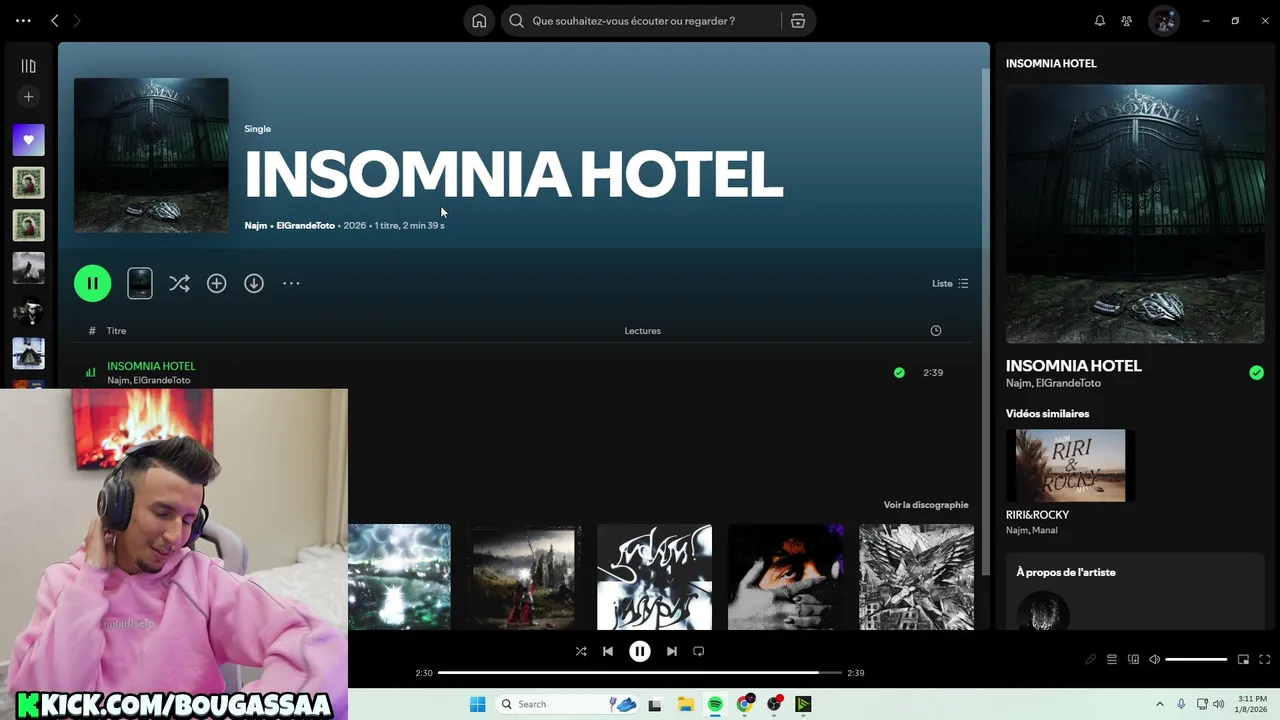This screenshot has width=1280, height=720.
Task: Expand Your Library sidebar icon
Action: [x=28, y=66]
